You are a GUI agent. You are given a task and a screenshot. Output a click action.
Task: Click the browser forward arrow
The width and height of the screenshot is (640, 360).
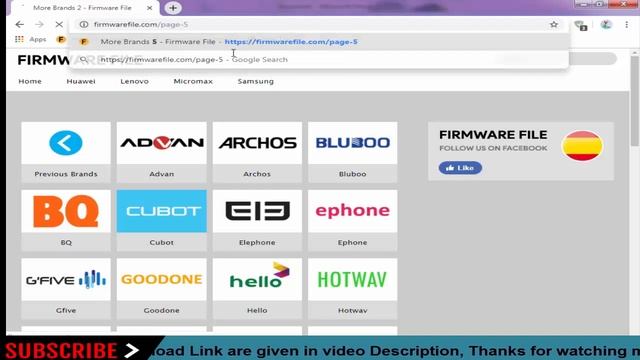pyautogui.click(x=39, y=24)
